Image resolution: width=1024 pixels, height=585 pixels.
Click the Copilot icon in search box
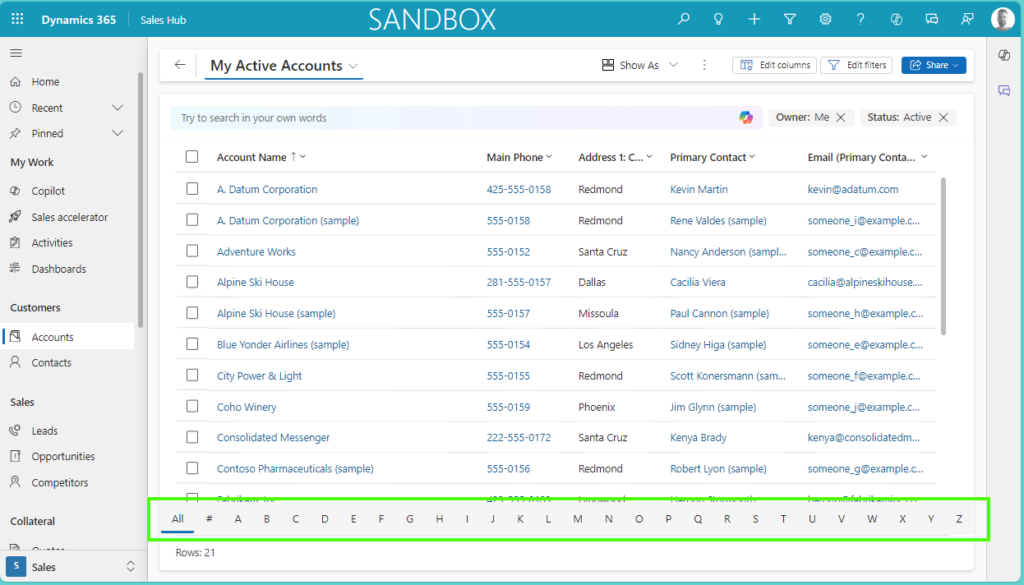[746, 118]
